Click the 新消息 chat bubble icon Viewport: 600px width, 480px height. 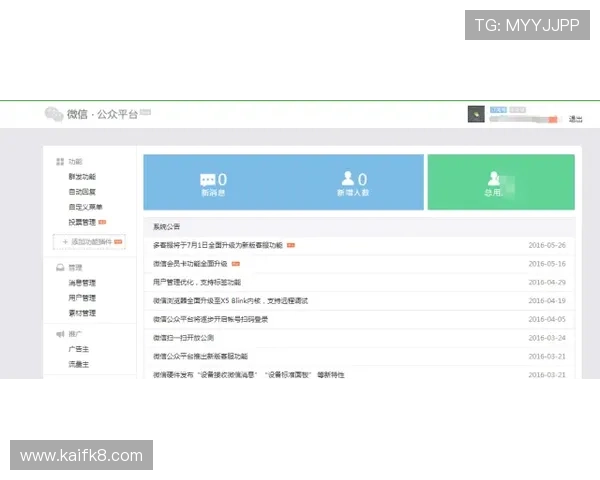(x=207, y=180)
